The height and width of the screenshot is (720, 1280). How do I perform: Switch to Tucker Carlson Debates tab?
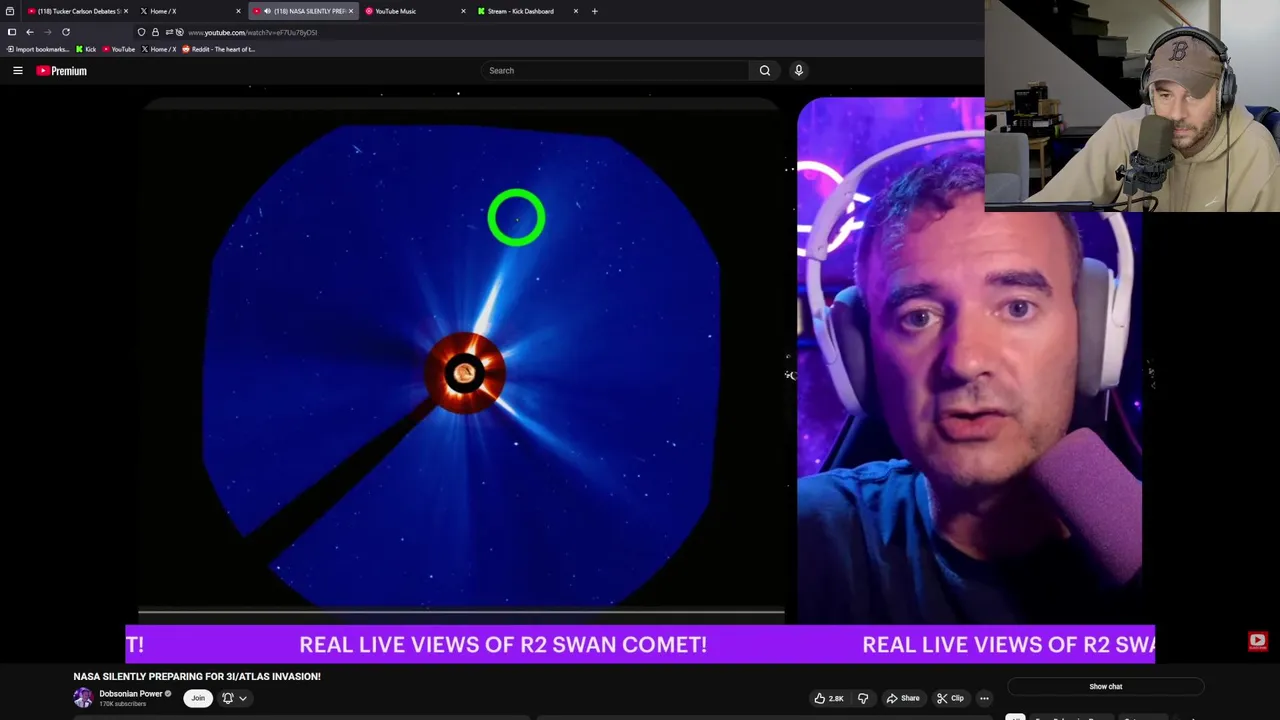click(x=75, y=11)
